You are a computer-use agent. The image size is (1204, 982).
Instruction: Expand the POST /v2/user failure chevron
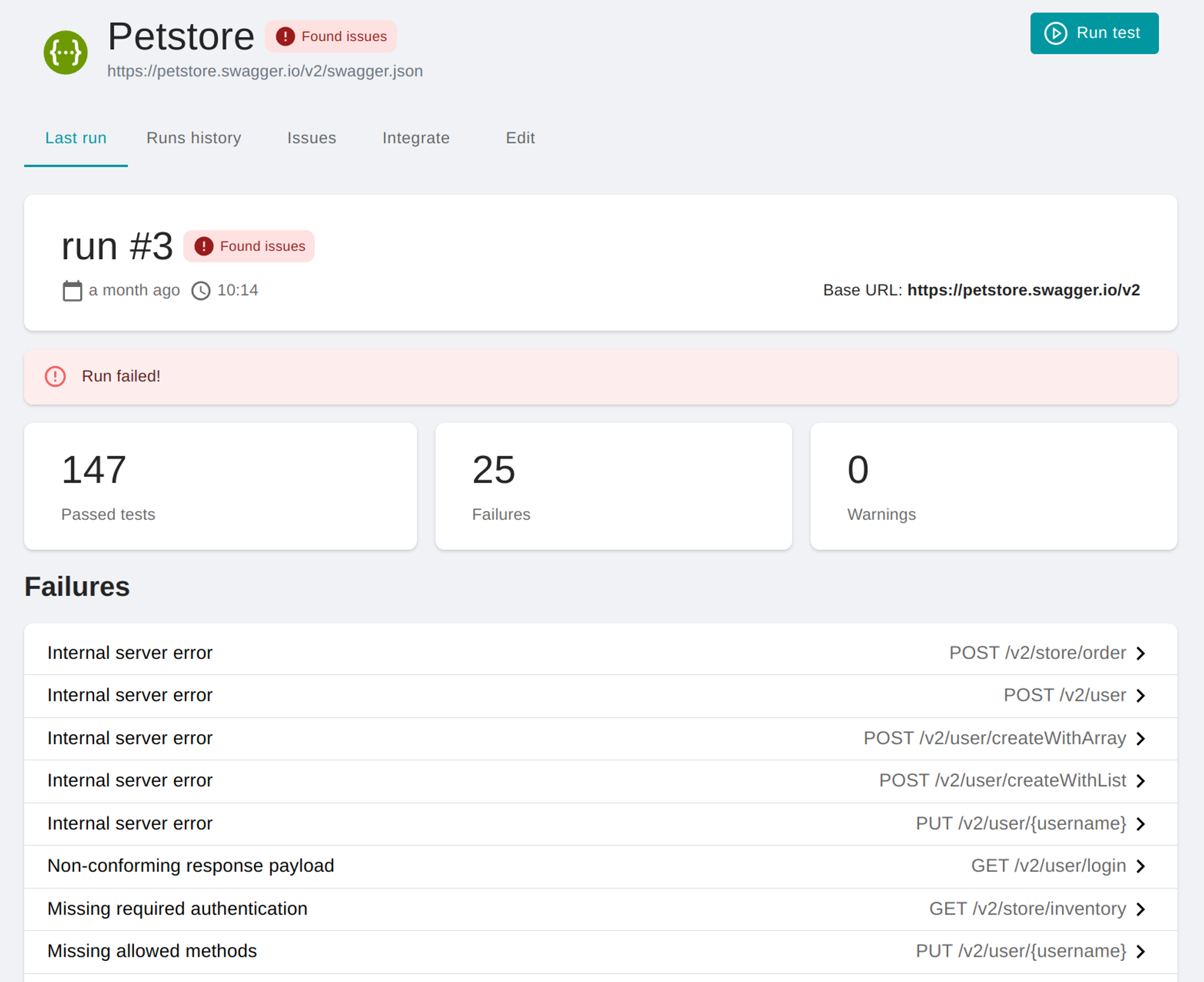(x=1140, y=696)
